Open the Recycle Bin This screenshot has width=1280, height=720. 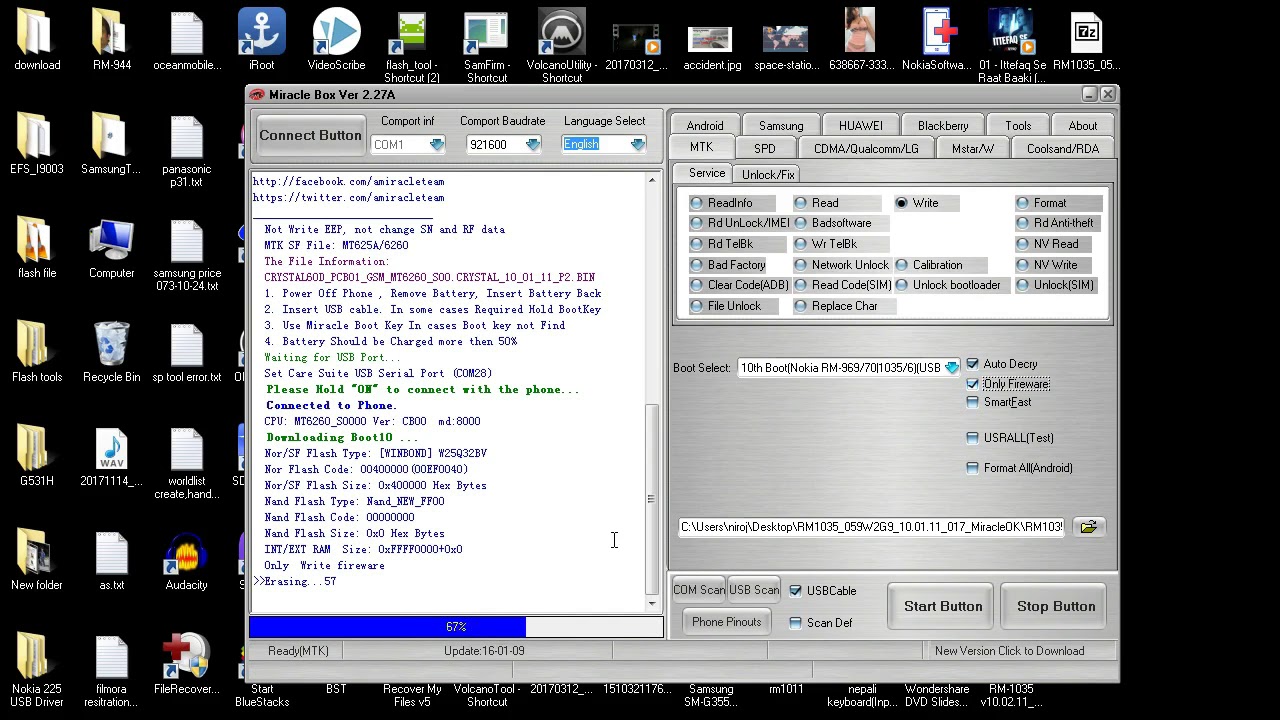[x=111, y=352]
